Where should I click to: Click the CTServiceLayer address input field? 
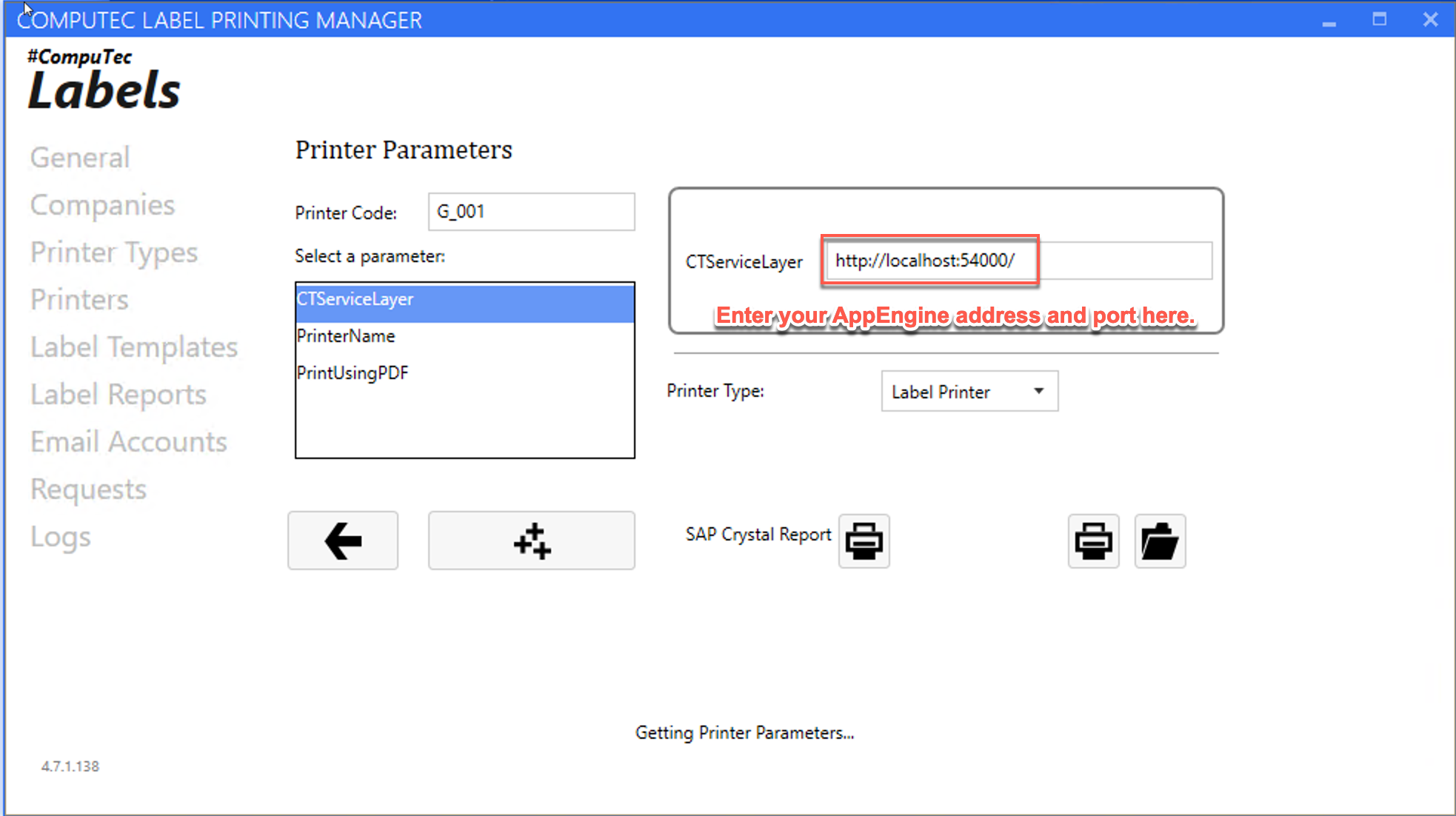(1018, 261)
